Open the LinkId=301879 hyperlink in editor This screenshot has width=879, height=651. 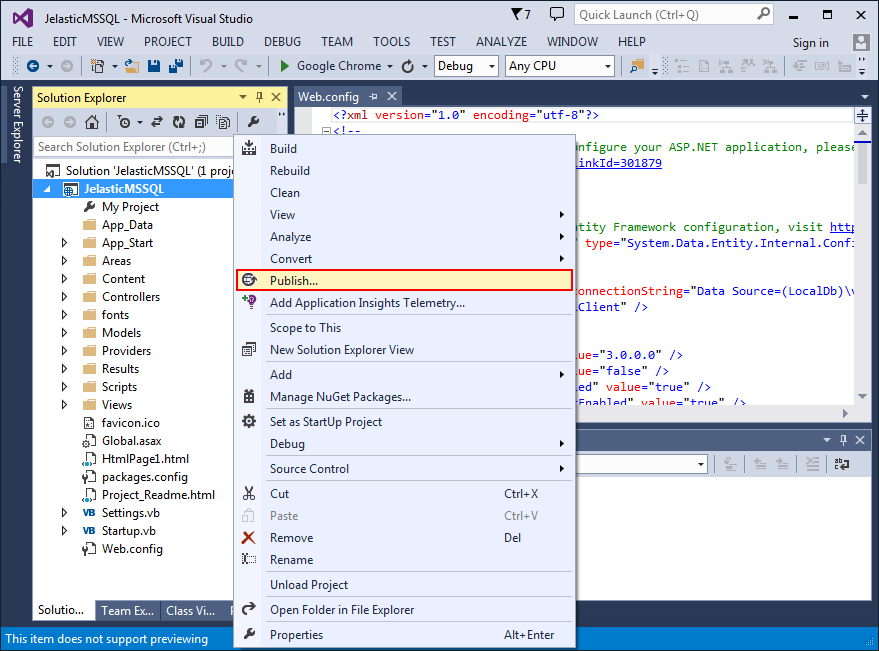click(x=619, y=163)
